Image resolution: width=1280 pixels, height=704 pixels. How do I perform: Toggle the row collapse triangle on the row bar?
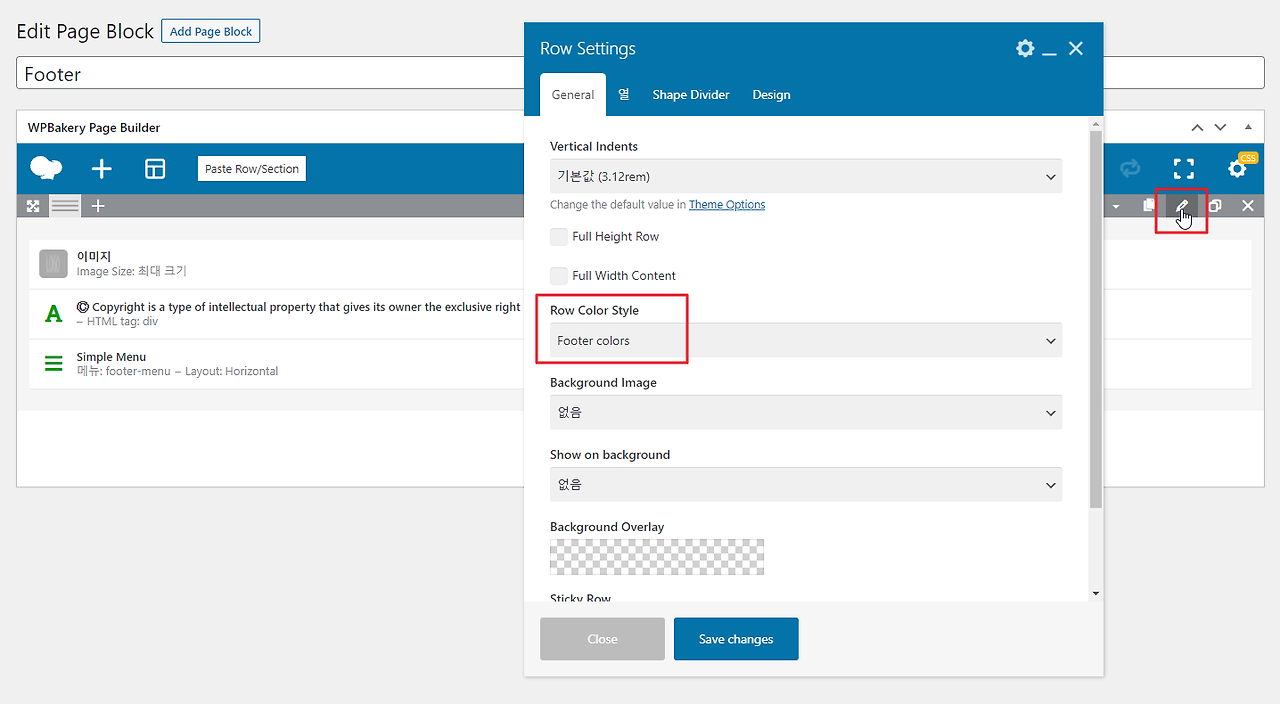click(1116, 207)
